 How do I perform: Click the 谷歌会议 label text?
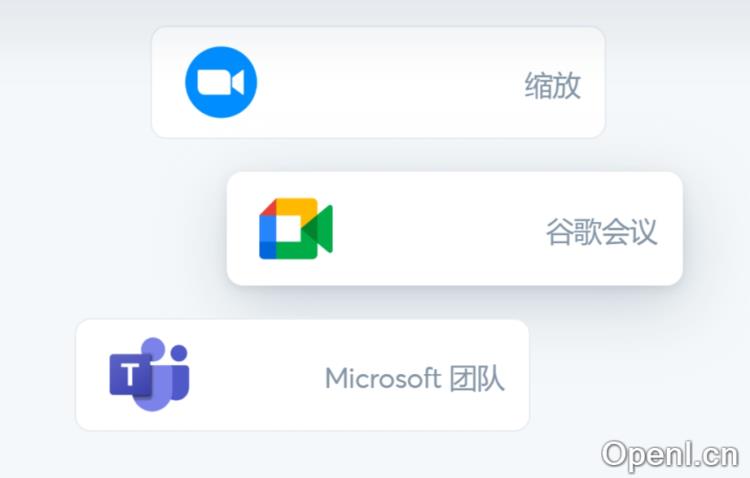click(601, 232)
